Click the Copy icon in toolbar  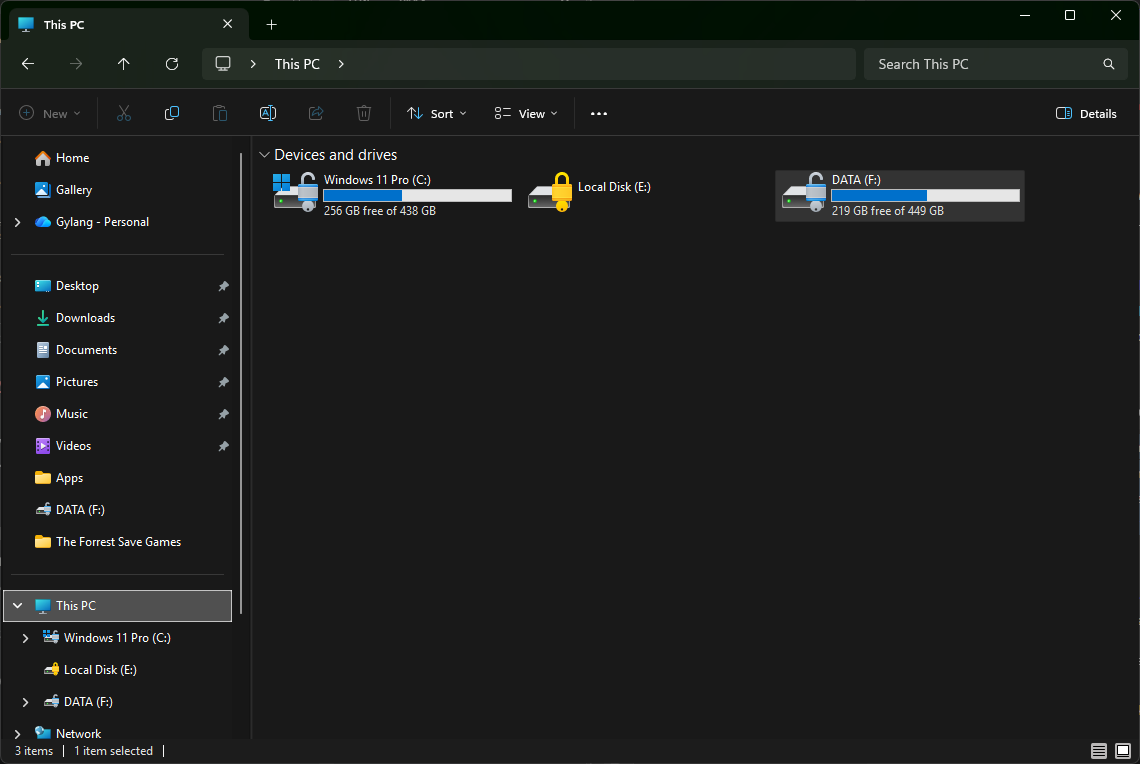(x=172, y=114)
